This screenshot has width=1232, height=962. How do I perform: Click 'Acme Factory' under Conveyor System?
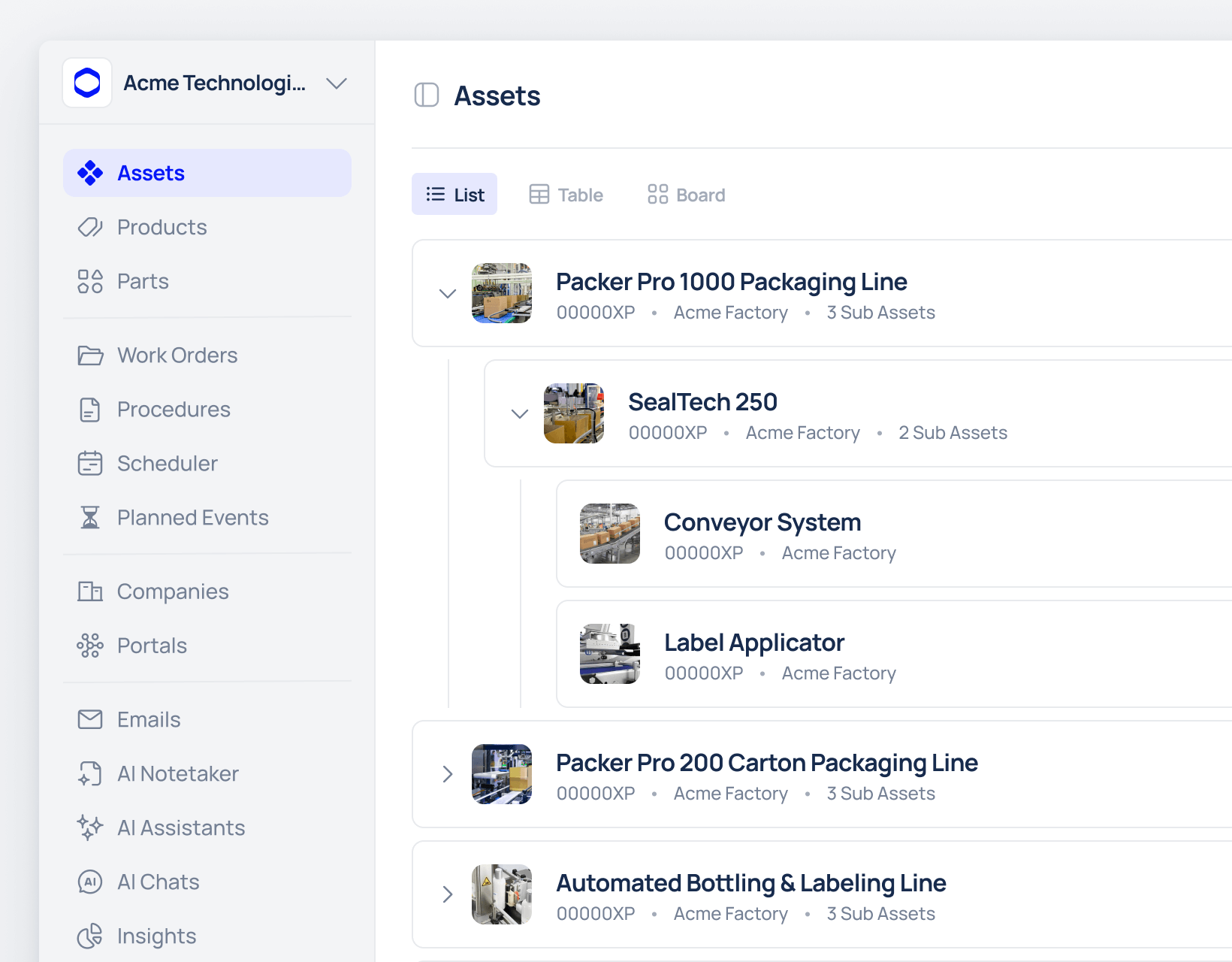click(x=838, y=553)
